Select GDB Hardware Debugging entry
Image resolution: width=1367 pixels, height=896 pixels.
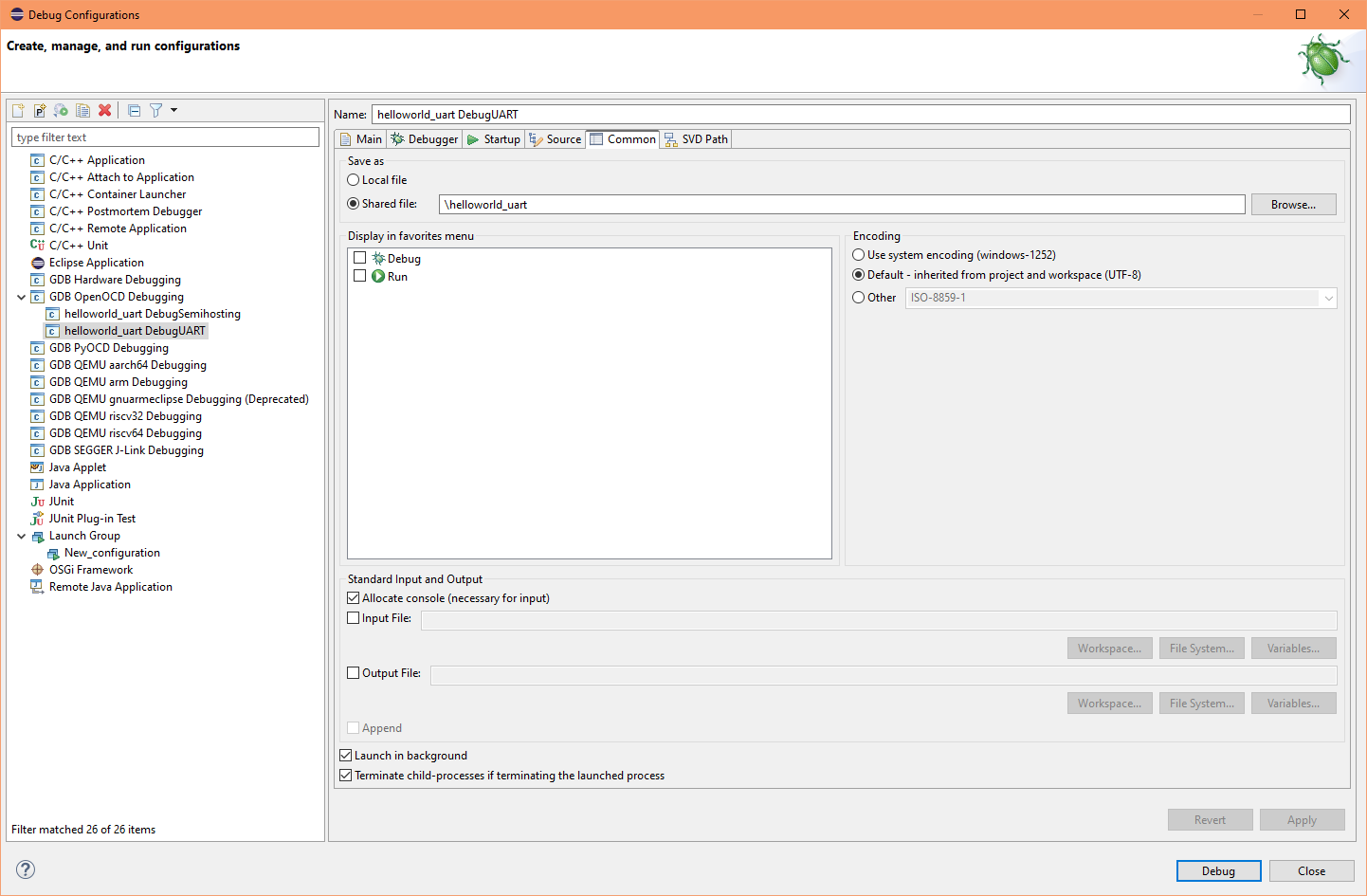(115, 280)
